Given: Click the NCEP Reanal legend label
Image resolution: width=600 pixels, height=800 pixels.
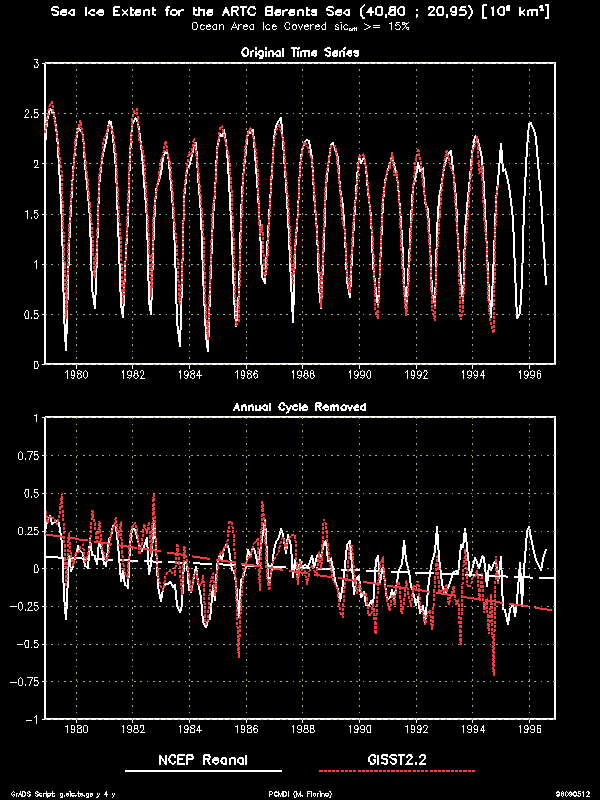Looking at the screenshot, I should [x=202, y=760].
